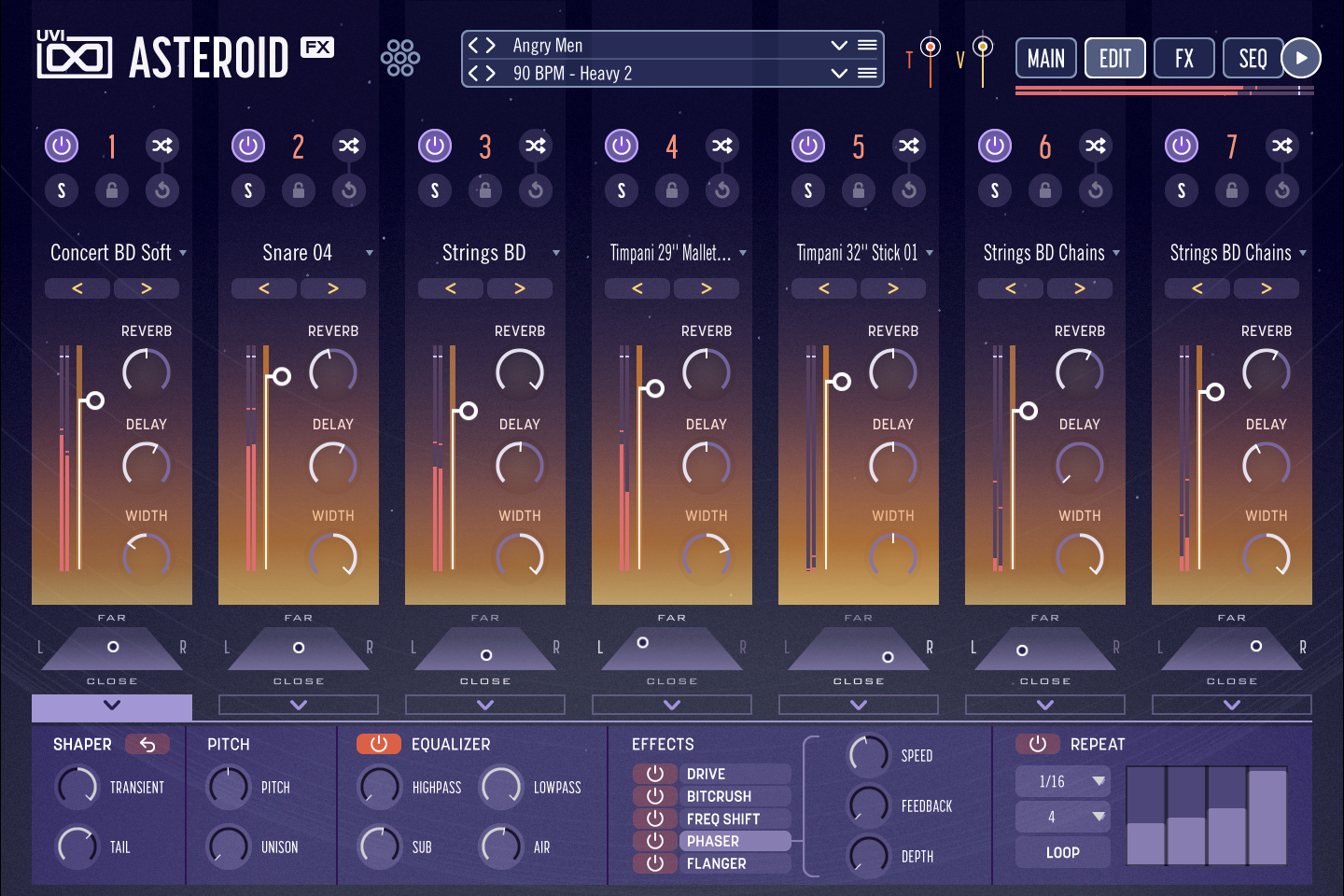Enable the Flanger effect
The height and width of the screenshot is (896, 1344).
(x=655, y=863)
